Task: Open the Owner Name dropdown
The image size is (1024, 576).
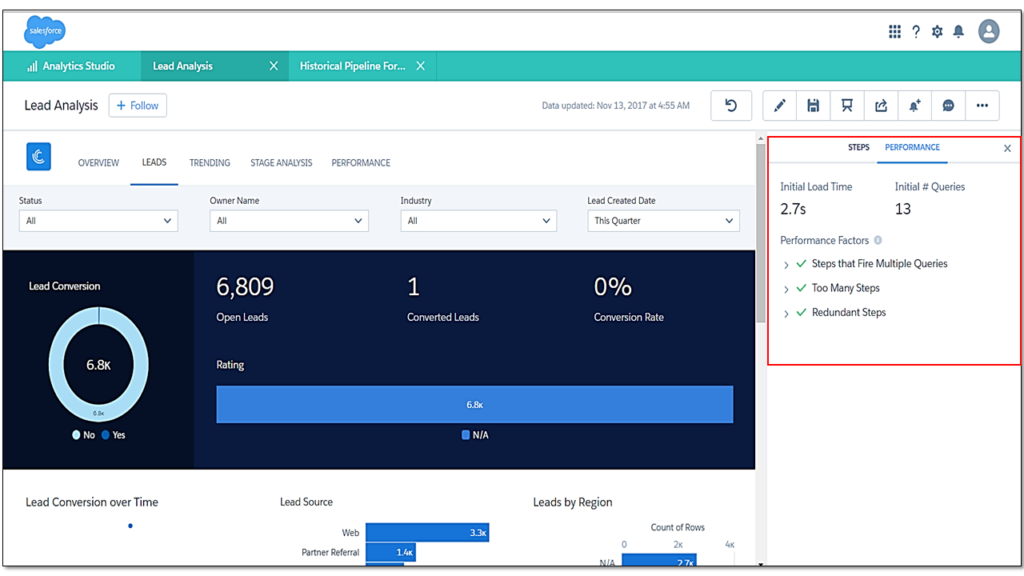Action: [x=289, y=221]
